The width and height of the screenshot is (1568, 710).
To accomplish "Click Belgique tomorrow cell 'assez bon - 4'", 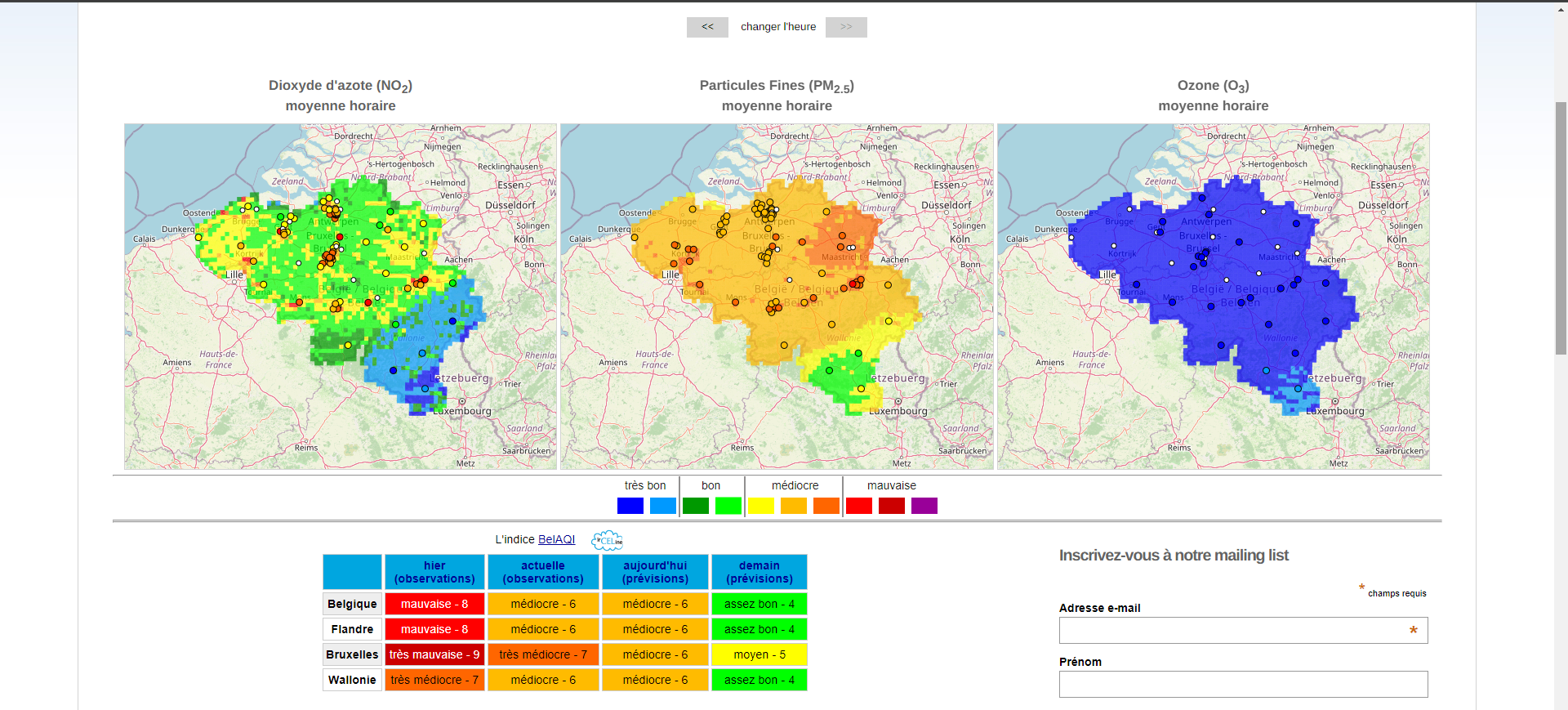I will pos(759,604).
